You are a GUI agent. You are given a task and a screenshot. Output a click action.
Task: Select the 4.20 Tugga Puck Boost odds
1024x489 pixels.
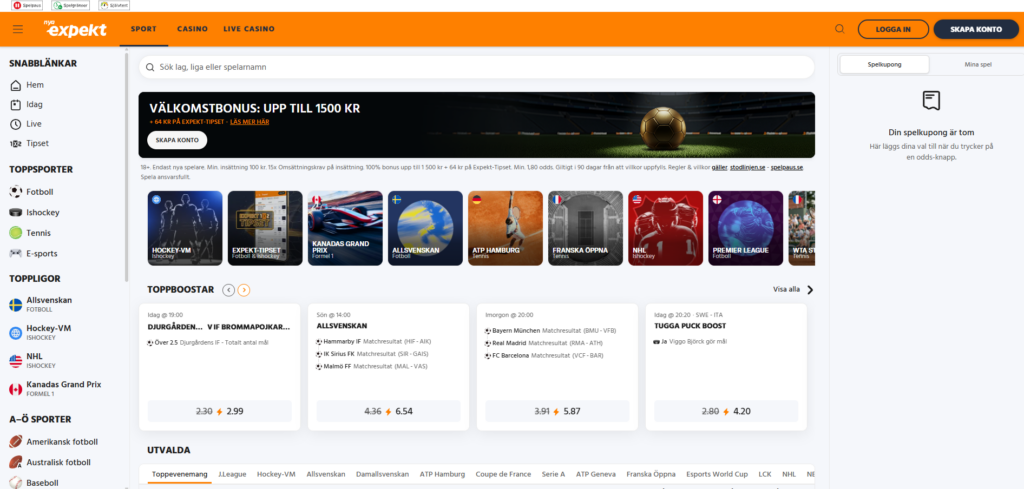[726, 411]
